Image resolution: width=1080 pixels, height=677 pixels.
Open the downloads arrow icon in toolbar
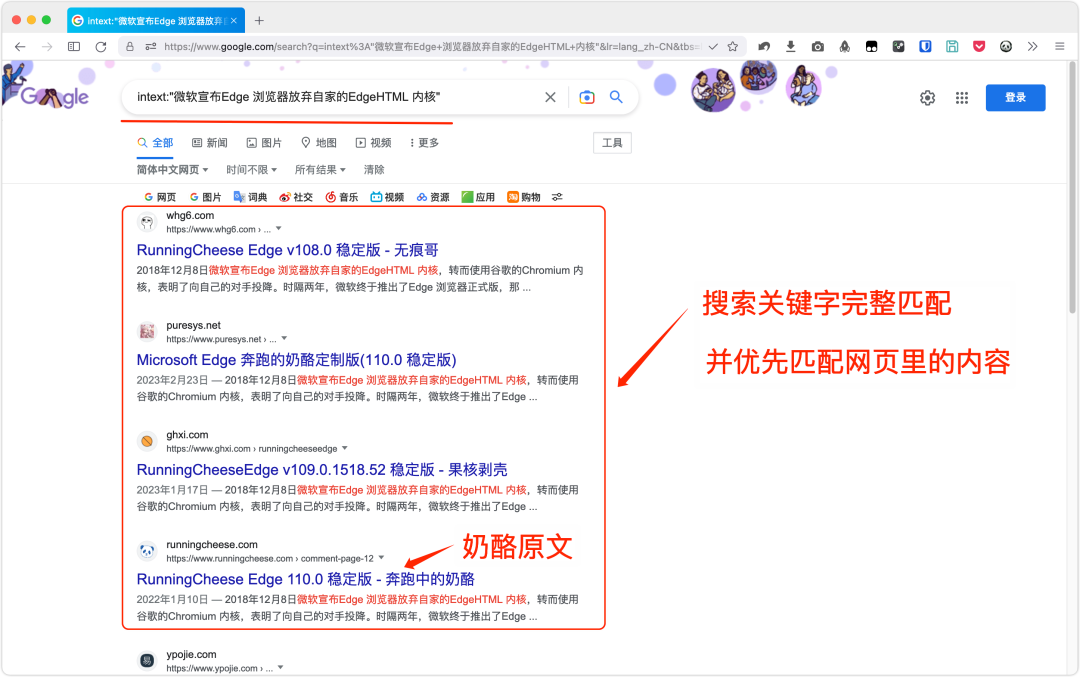(x=791, y=47)
